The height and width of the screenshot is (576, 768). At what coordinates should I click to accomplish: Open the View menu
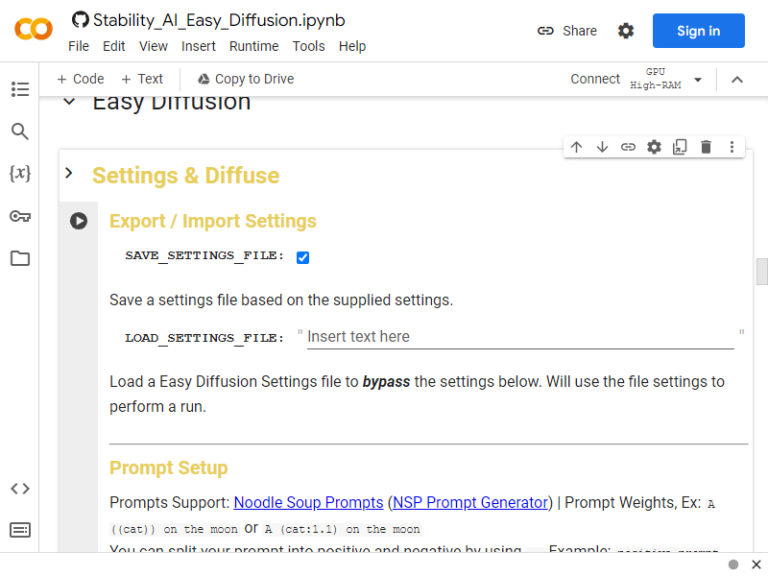point(153,46)
